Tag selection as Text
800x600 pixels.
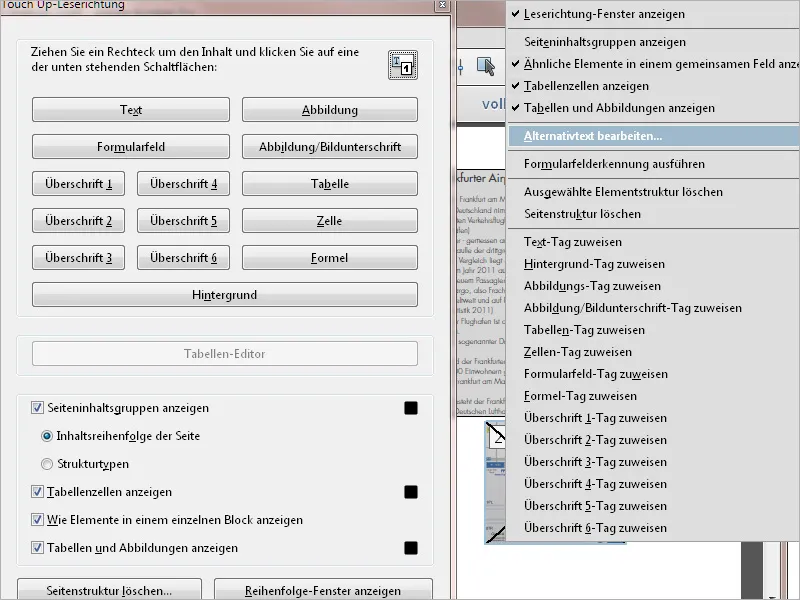131,110
